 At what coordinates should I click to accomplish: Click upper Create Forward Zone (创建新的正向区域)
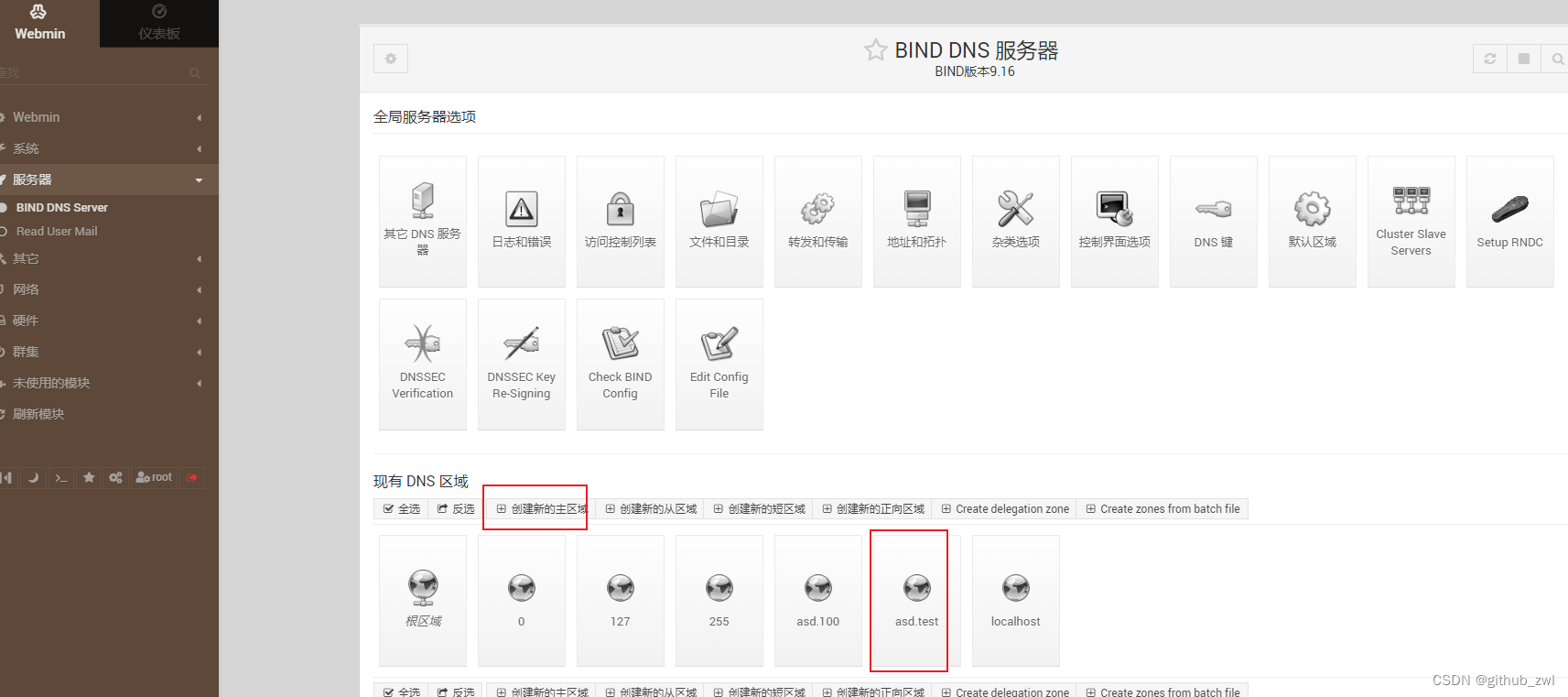tap(872, 509)
